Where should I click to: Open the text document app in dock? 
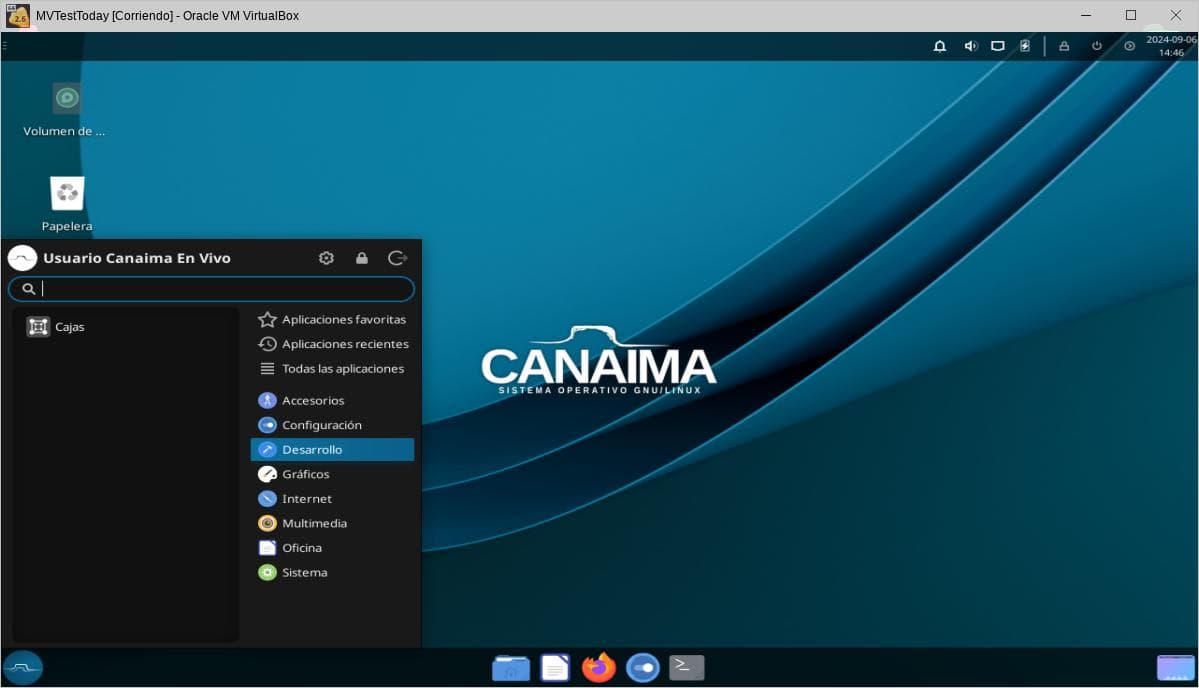point(555,667)
